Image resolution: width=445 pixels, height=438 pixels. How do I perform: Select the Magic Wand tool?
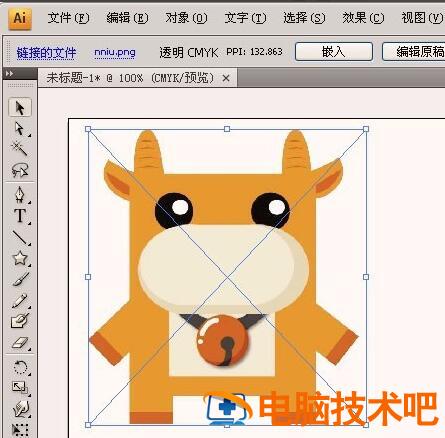click(20, 148)
